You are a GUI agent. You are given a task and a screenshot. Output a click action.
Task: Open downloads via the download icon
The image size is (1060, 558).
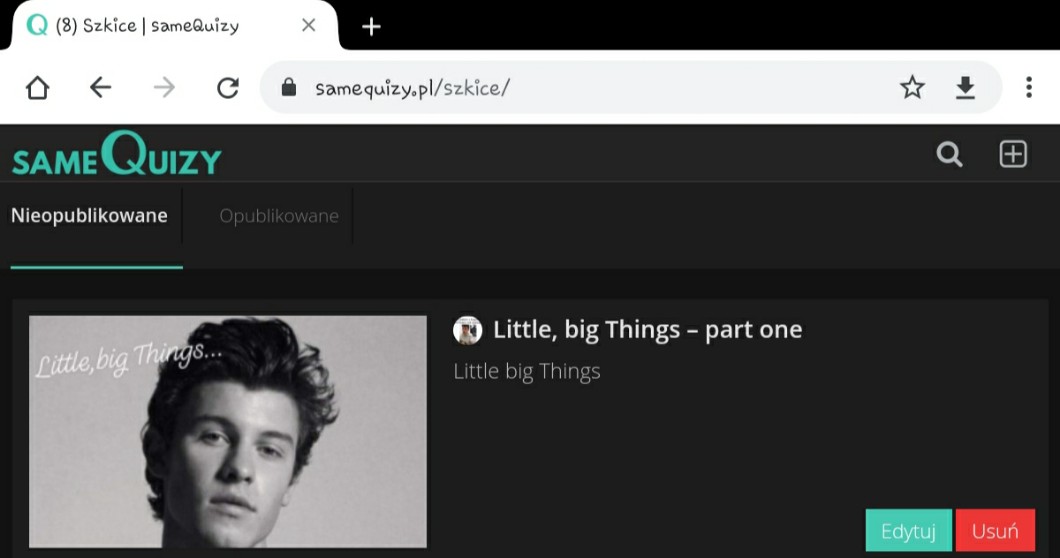pos(965,88)
